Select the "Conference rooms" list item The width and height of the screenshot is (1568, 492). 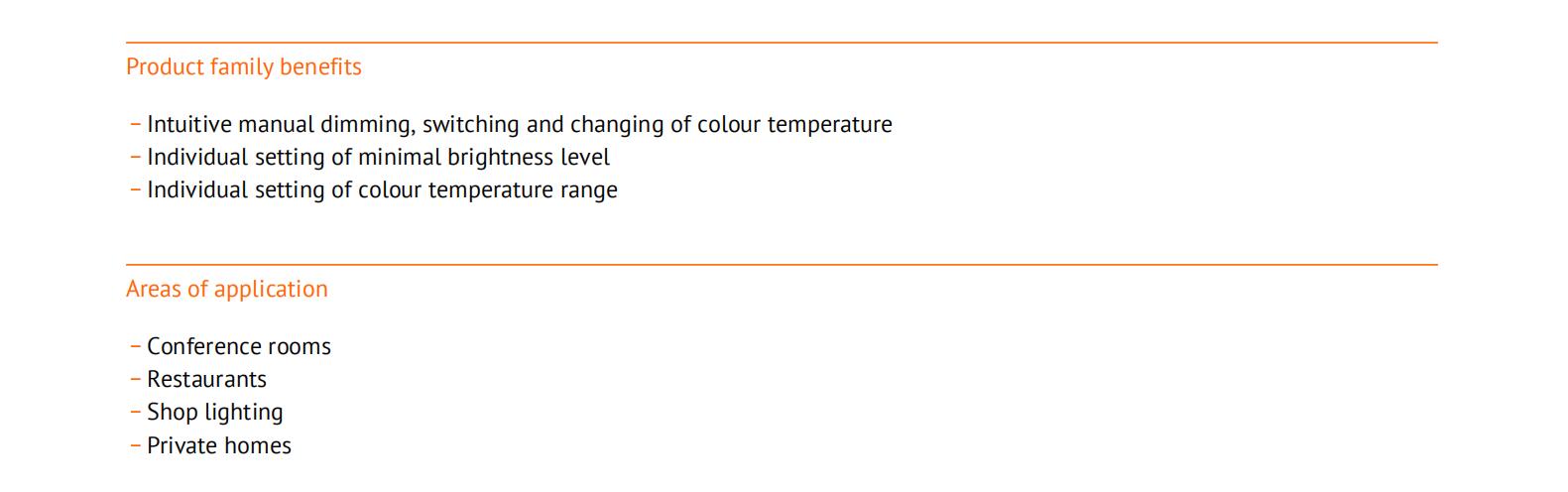[238, 346]
